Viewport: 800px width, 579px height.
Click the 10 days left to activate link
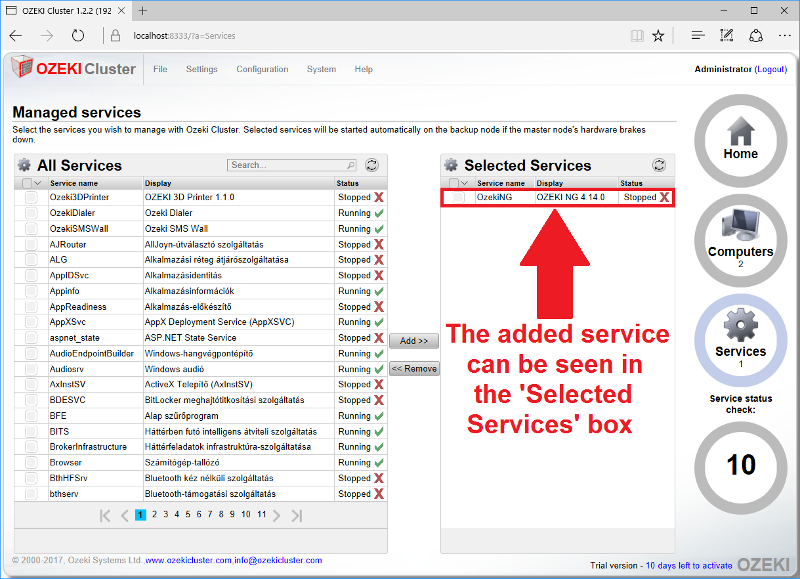pyautogui.click(x=689, y=565)
